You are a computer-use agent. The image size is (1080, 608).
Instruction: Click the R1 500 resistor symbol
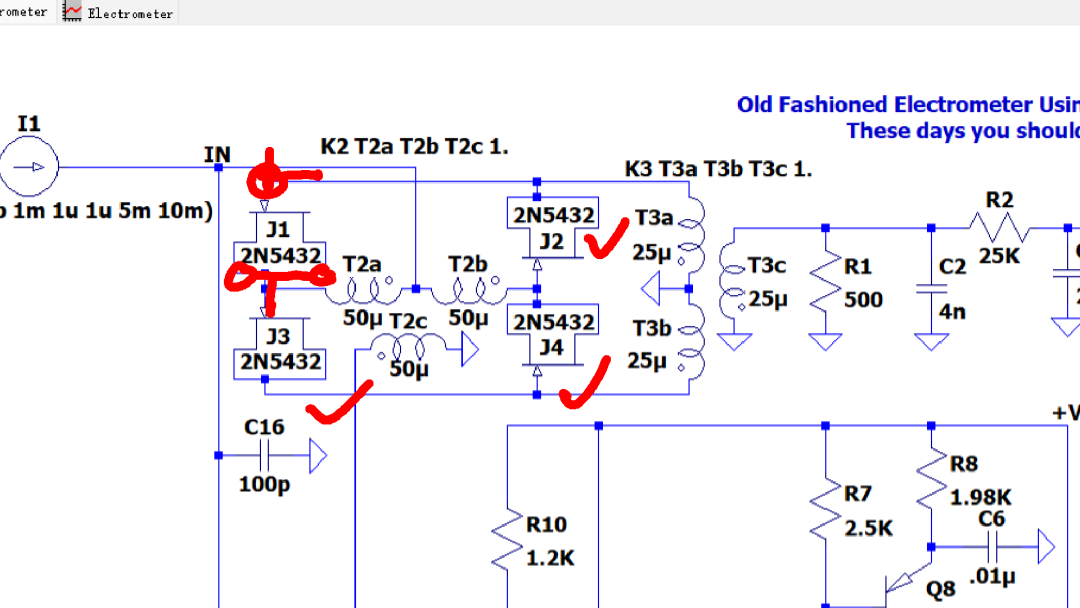point(825,282)
